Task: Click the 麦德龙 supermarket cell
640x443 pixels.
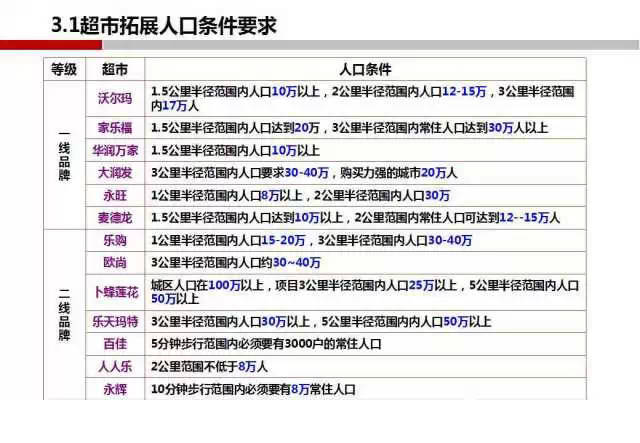Action: point(115,218)
